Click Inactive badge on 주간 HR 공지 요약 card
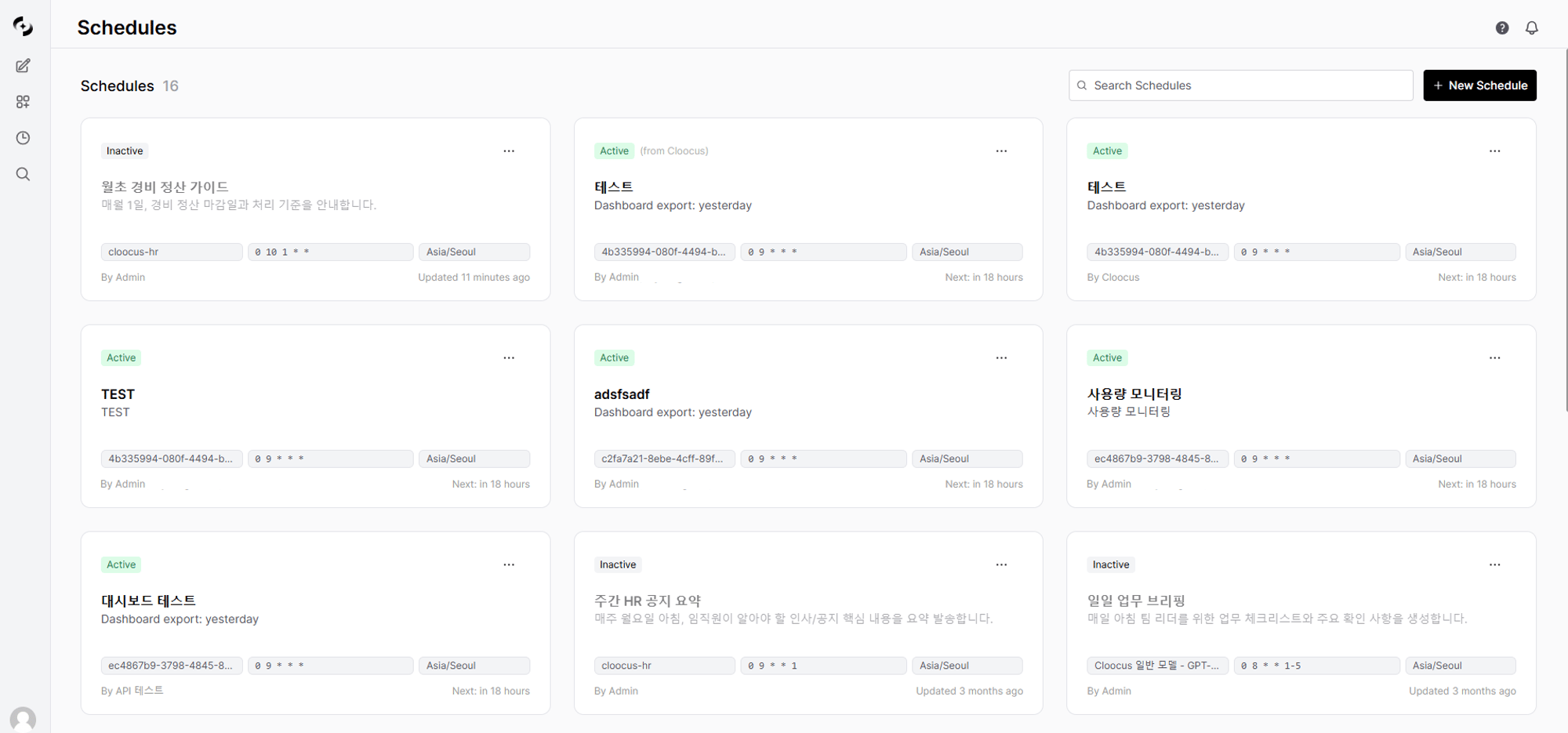 (x=618, y=564)
